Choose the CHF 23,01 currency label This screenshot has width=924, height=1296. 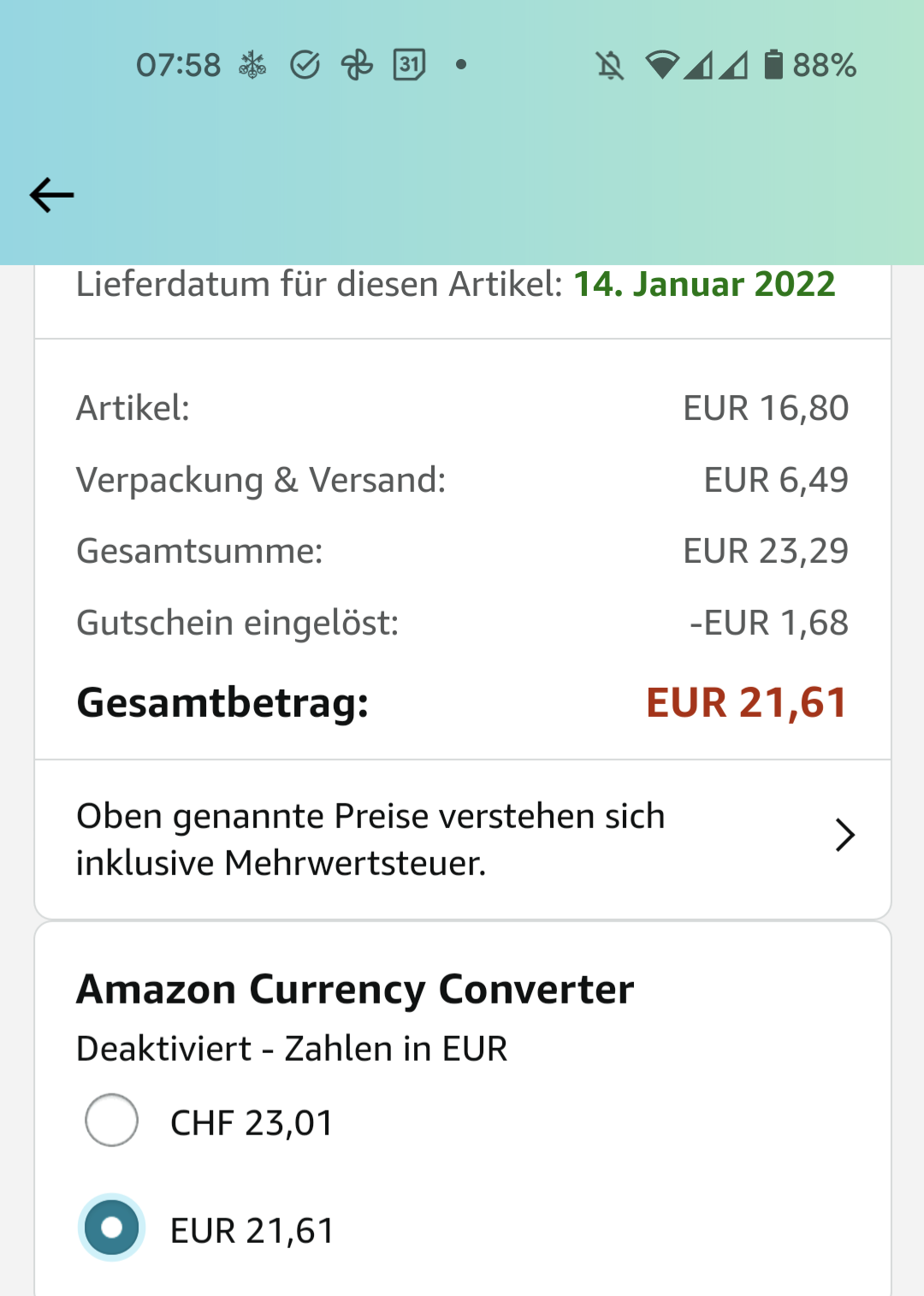tap(252, 1122)
